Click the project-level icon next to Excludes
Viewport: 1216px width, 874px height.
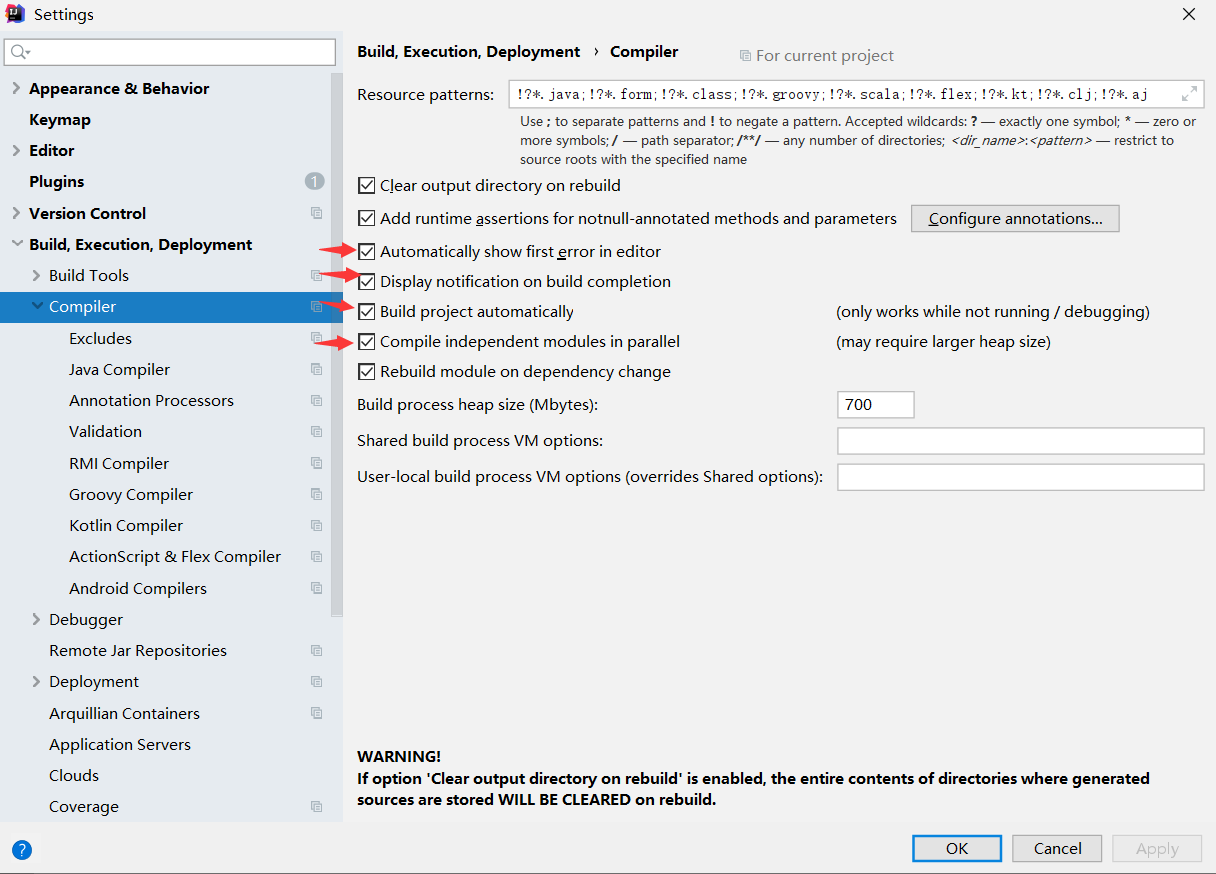[316, 338]
